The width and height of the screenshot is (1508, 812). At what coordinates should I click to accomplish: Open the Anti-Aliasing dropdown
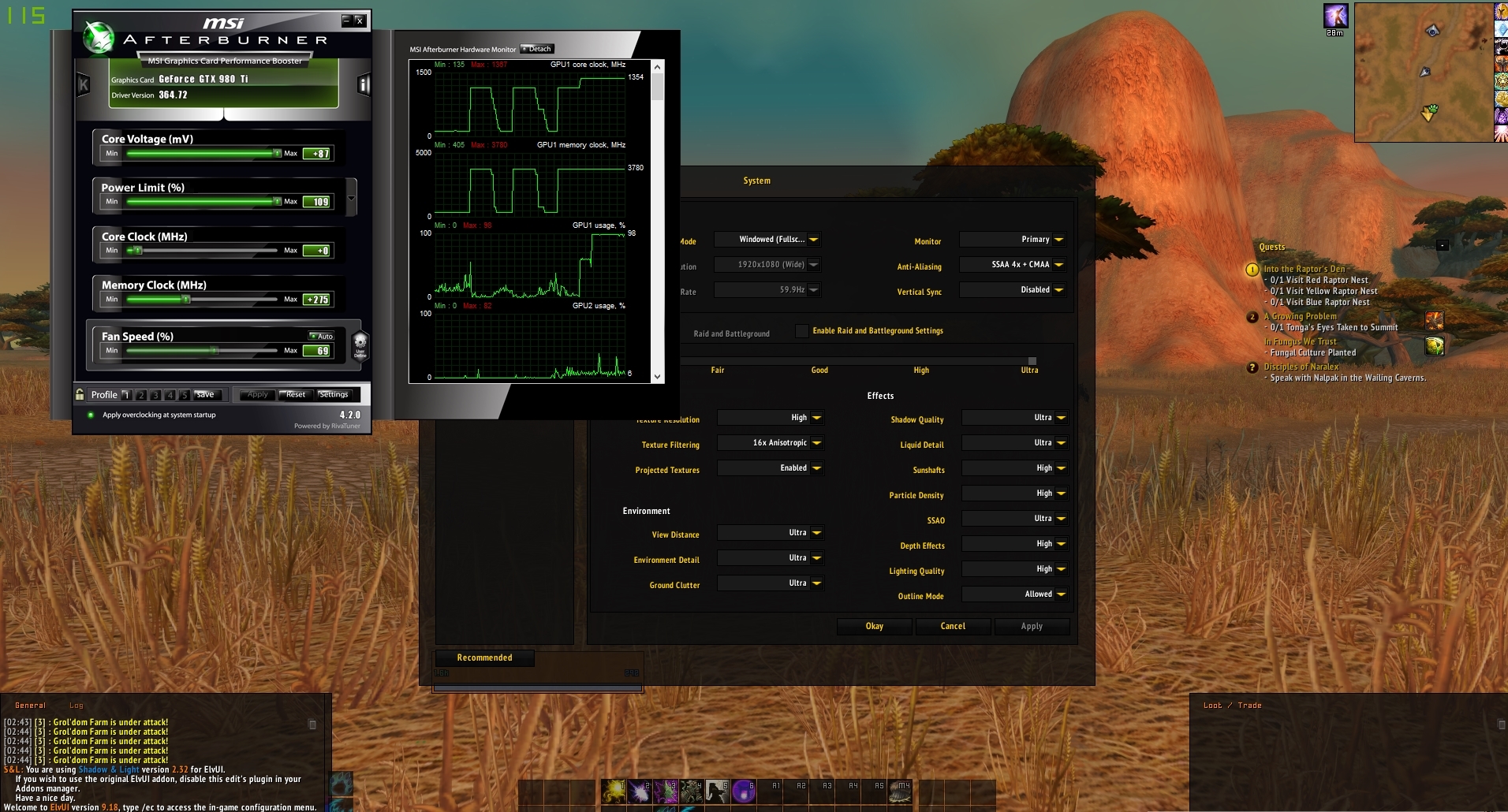[1013, 265]
